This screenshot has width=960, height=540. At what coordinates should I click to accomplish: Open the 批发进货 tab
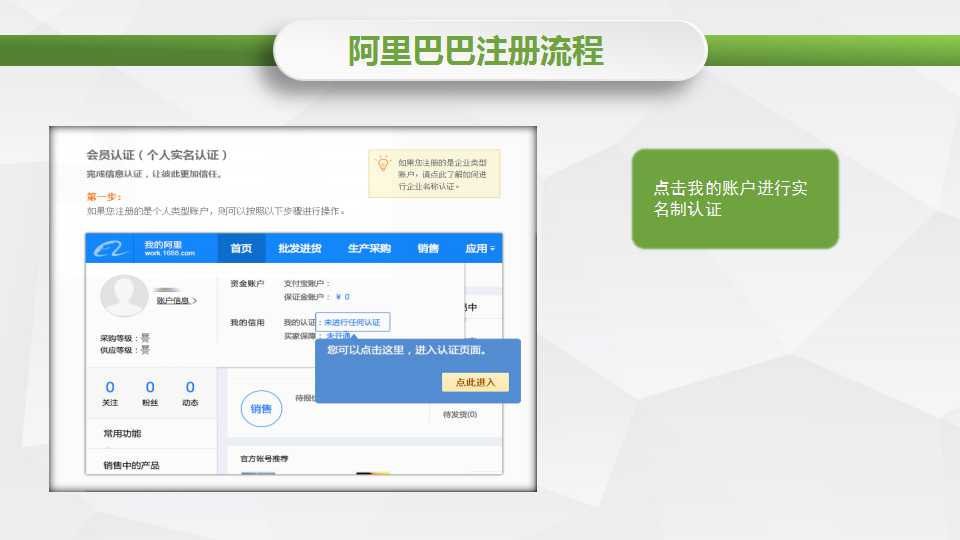pos(300,249)
